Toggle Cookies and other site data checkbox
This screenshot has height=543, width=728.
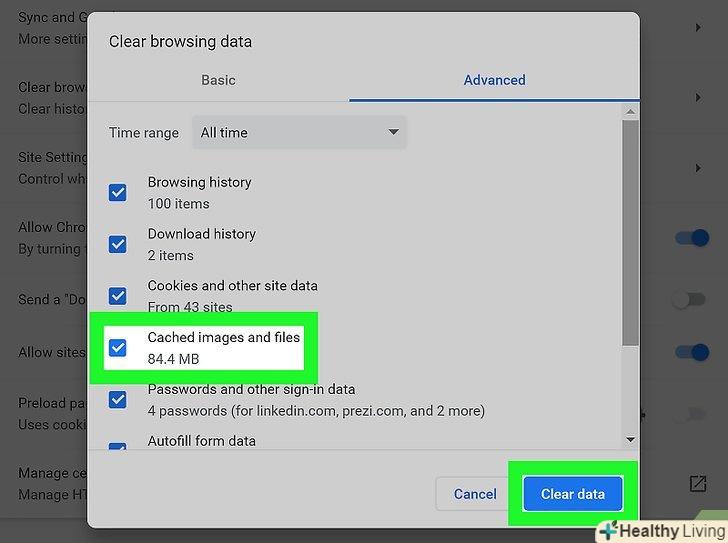117,296
